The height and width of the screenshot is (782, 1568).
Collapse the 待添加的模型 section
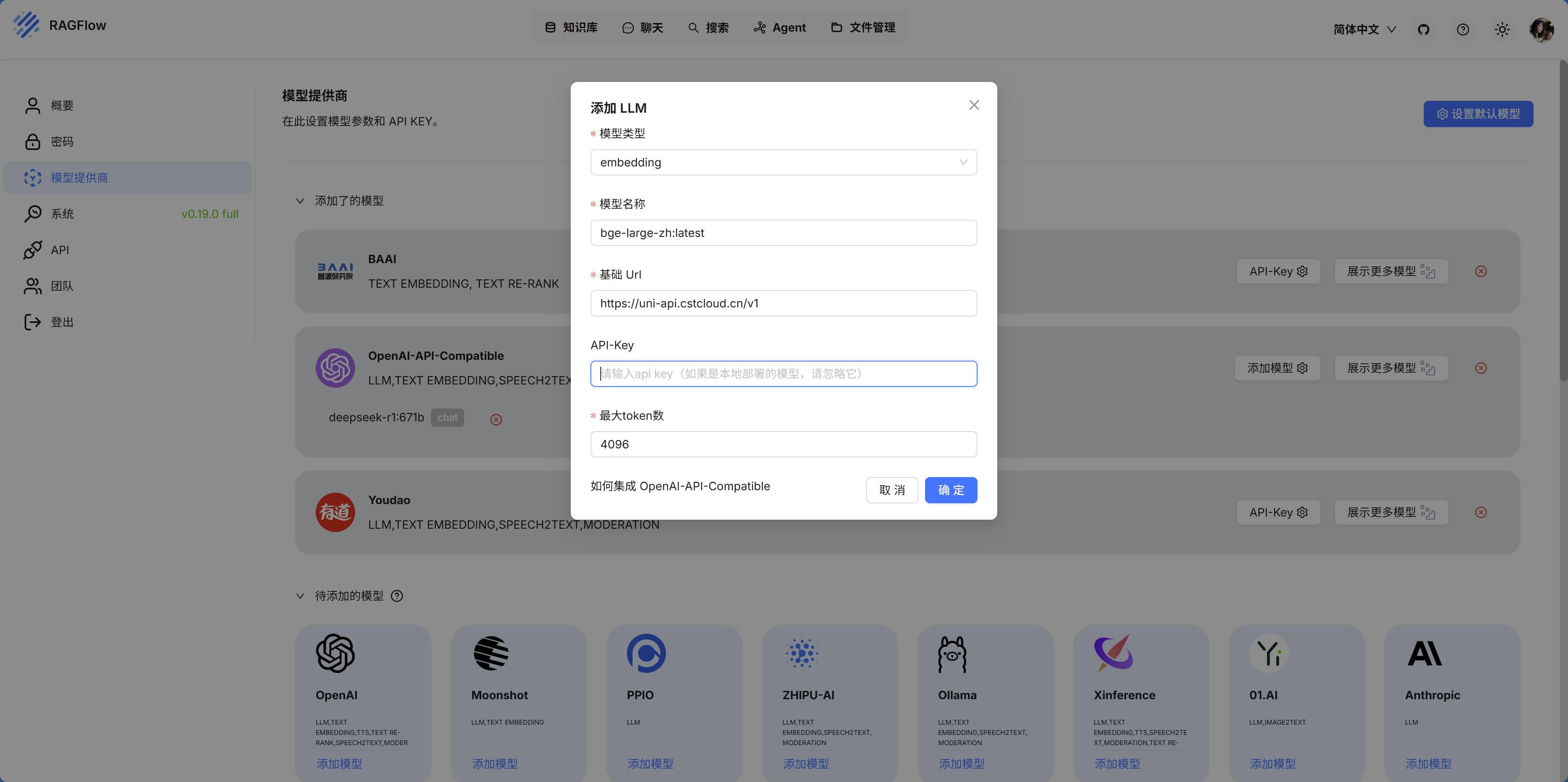click(300, 596)
